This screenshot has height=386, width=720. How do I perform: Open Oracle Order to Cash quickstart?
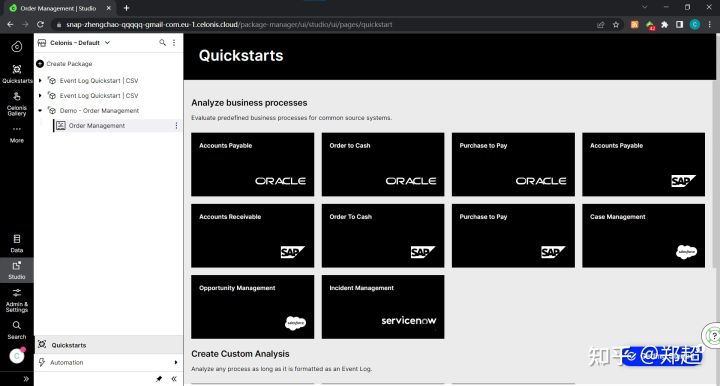(x=383, y=164)
